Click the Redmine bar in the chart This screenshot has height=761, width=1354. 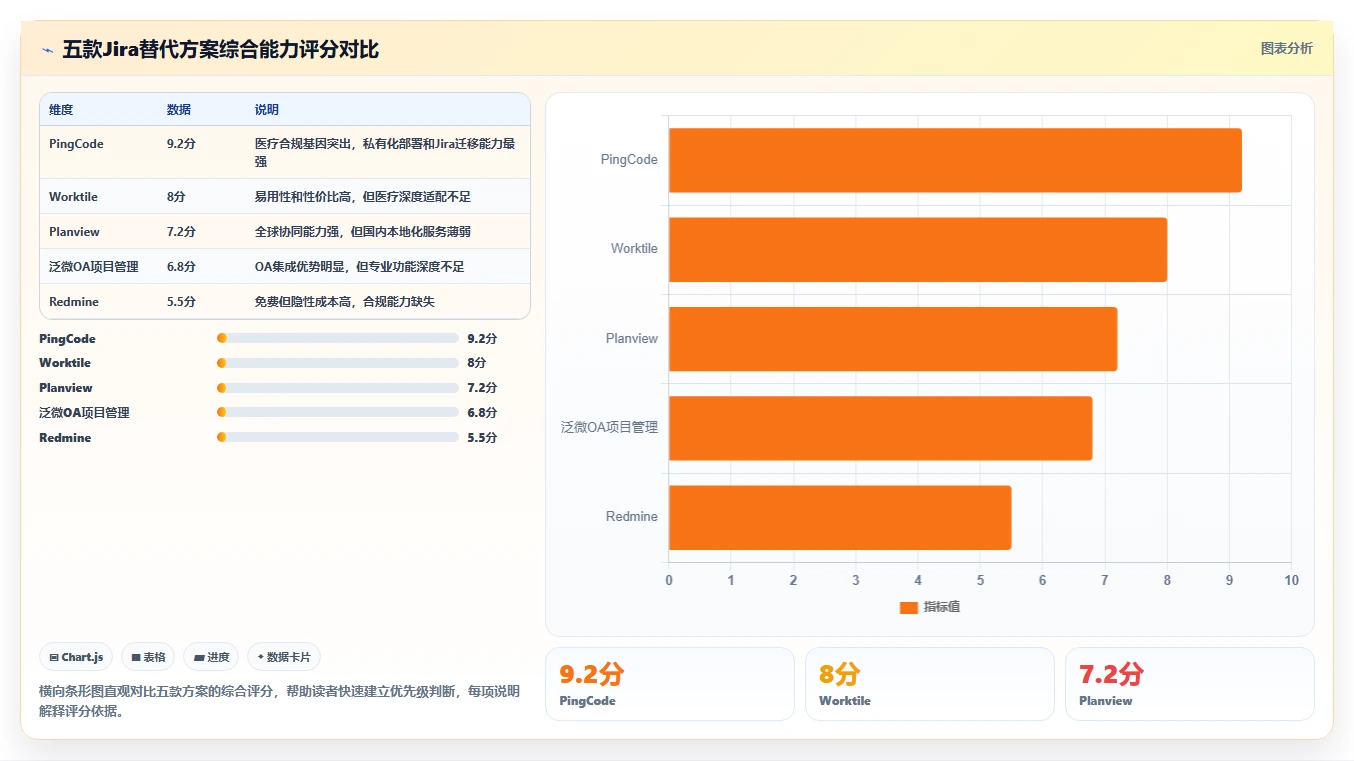840,517
